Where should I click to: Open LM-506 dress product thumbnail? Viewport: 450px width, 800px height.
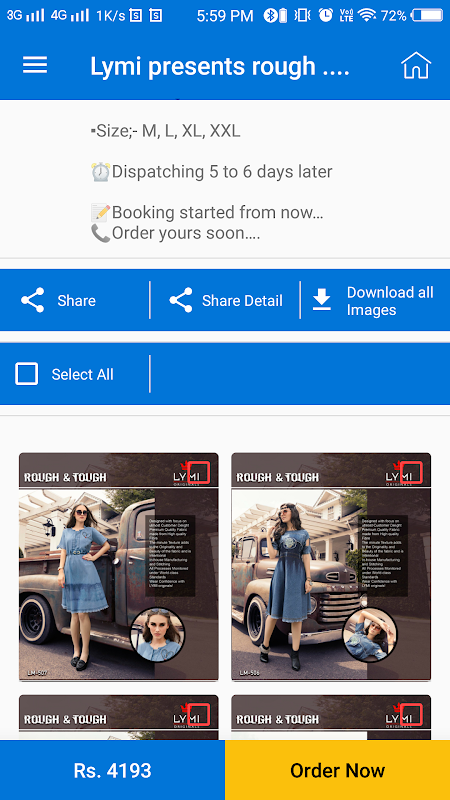pos(331,566)
